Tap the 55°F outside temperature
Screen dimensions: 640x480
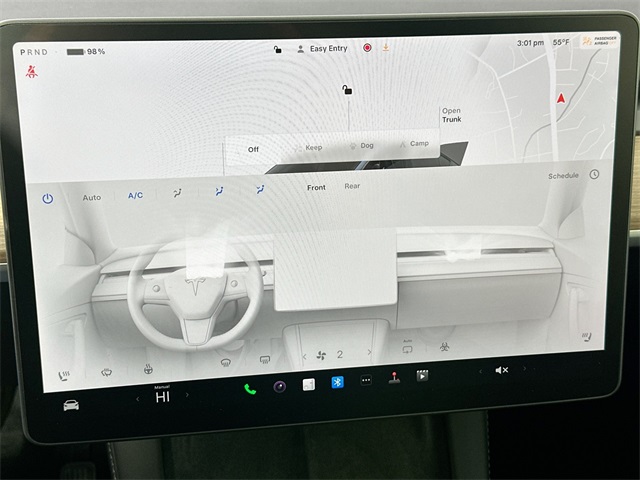561,42
